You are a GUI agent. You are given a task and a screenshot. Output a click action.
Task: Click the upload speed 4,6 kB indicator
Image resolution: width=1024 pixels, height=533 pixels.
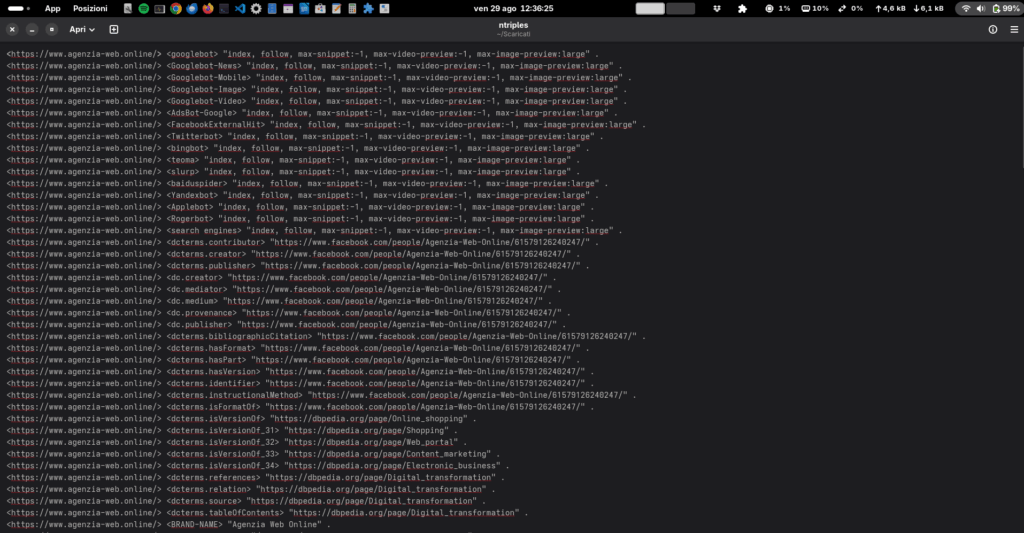point(890,8)
